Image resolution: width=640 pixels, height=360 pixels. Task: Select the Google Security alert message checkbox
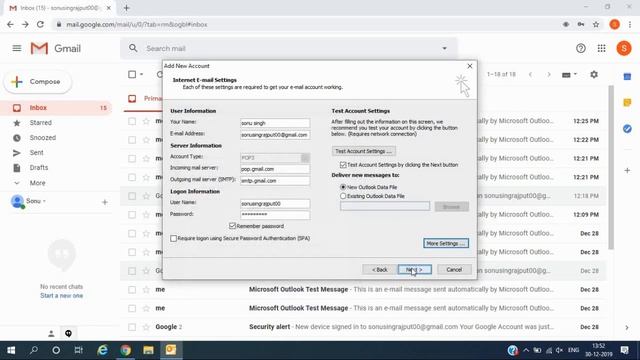(132, 327)
